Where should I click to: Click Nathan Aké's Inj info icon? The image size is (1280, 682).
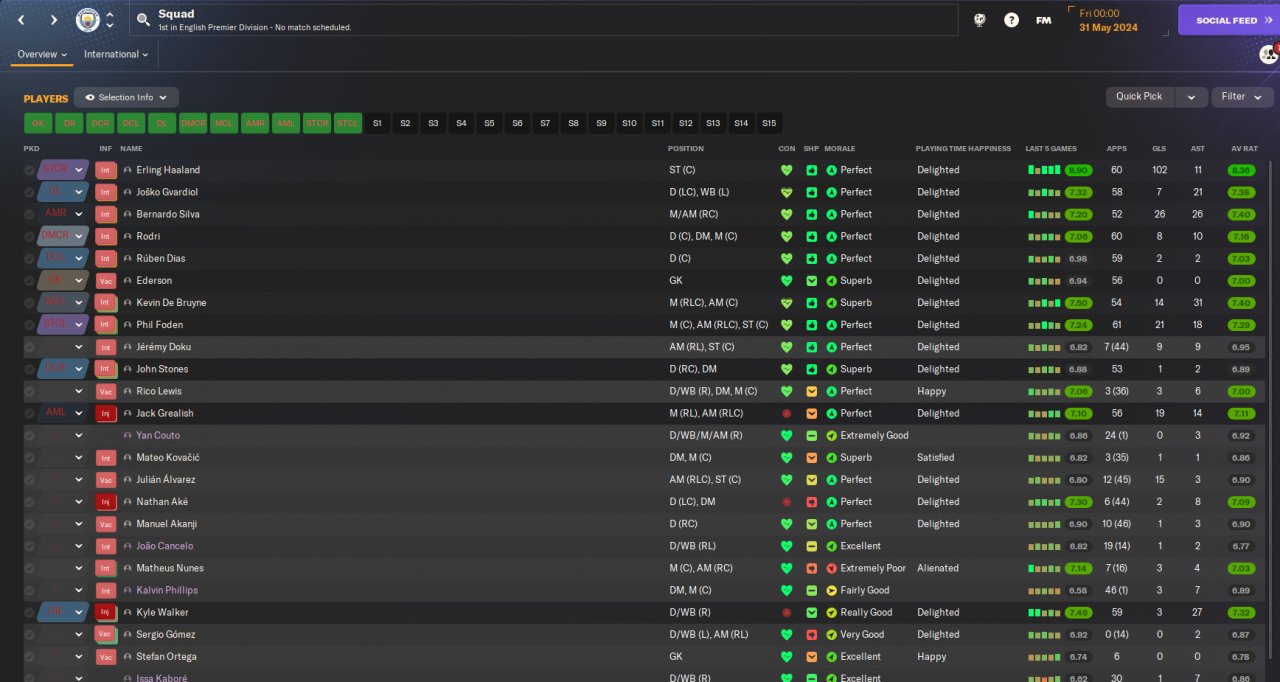coord(105,502)
